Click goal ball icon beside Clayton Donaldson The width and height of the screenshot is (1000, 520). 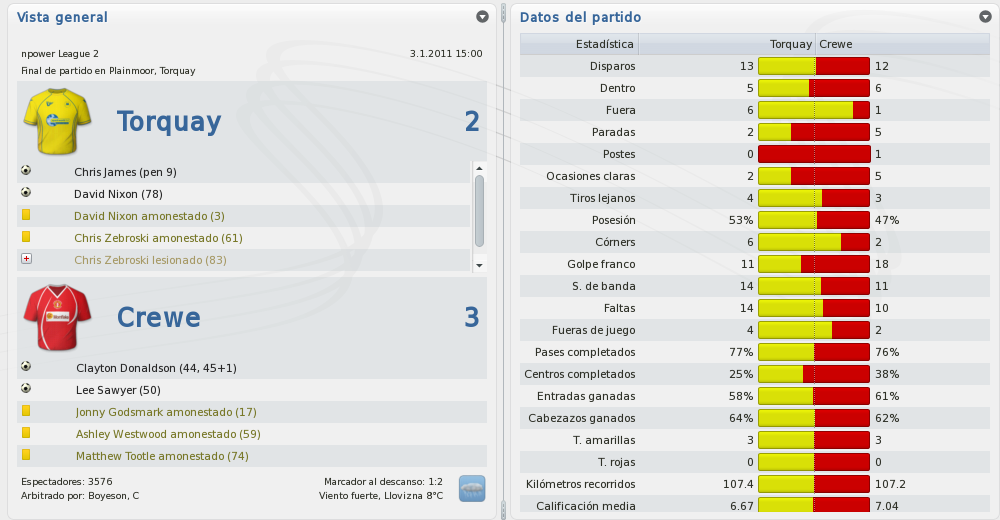[x=26, y=366]
